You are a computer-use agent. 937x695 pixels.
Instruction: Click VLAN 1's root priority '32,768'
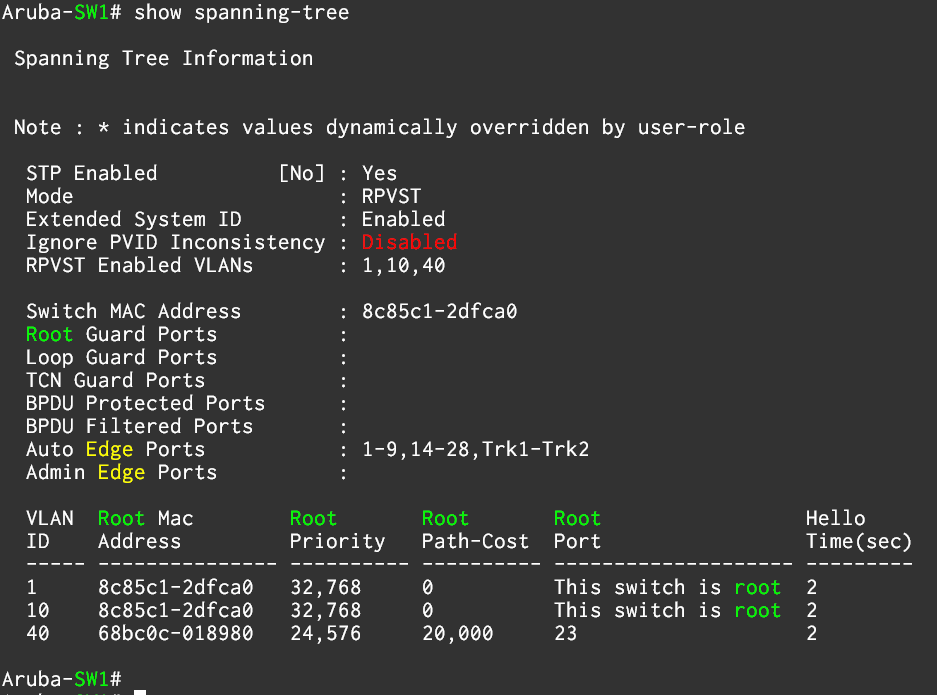tap(326, 587)
